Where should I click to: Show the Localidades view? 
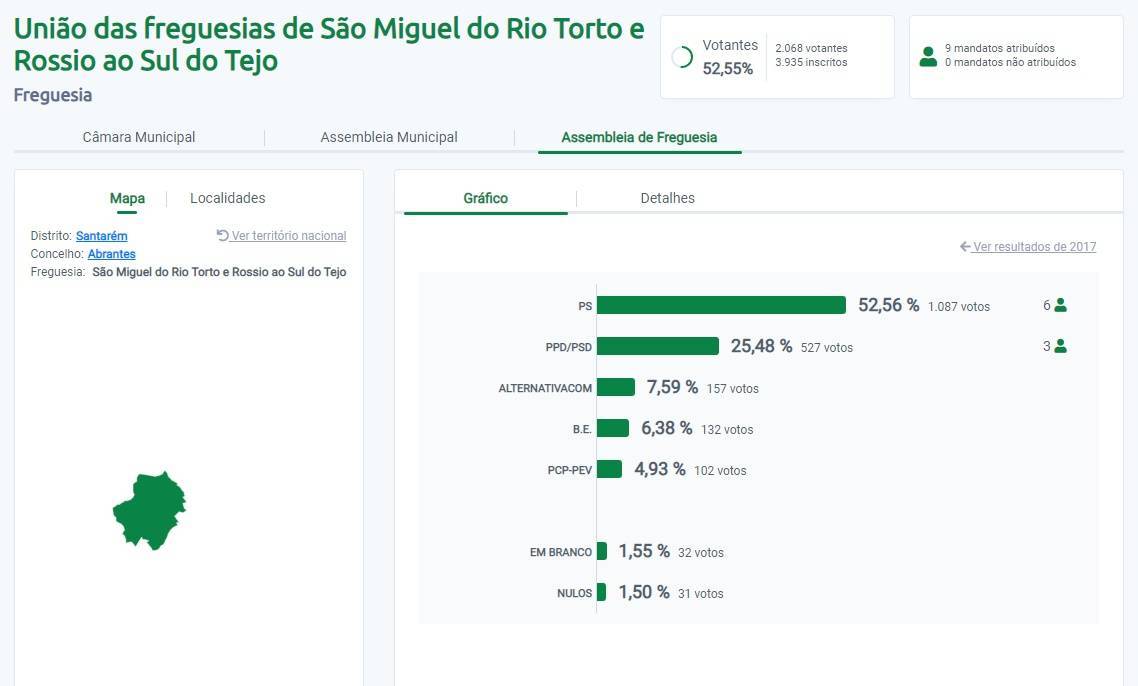pyautogui.click(x=228, y=198)
